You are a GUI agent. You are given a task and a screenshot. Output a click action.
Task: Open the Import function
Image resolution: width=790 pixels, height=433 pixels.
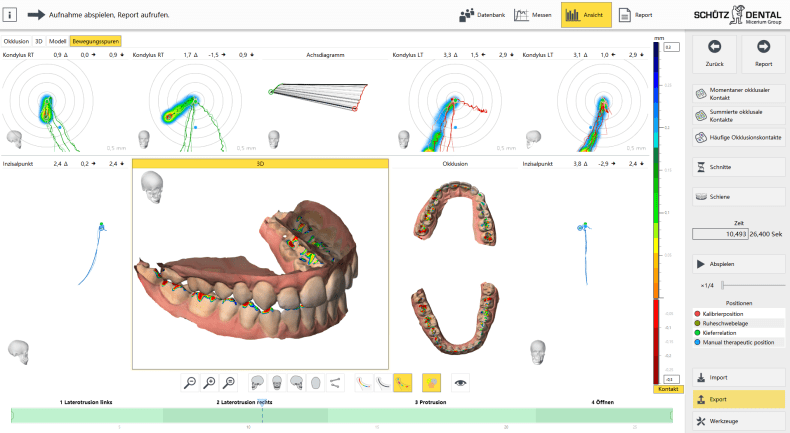coord(739,377)
